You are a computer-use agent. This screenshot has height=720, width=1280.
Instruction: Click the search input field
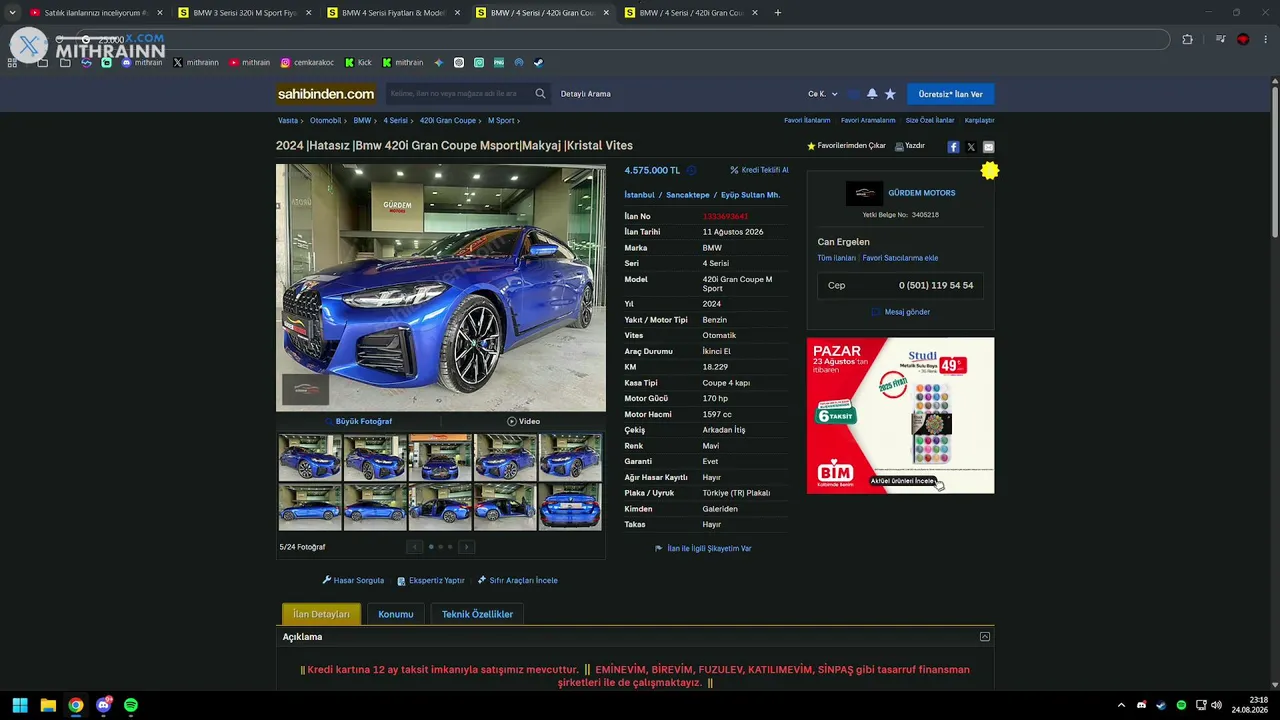tap(460, 94)
